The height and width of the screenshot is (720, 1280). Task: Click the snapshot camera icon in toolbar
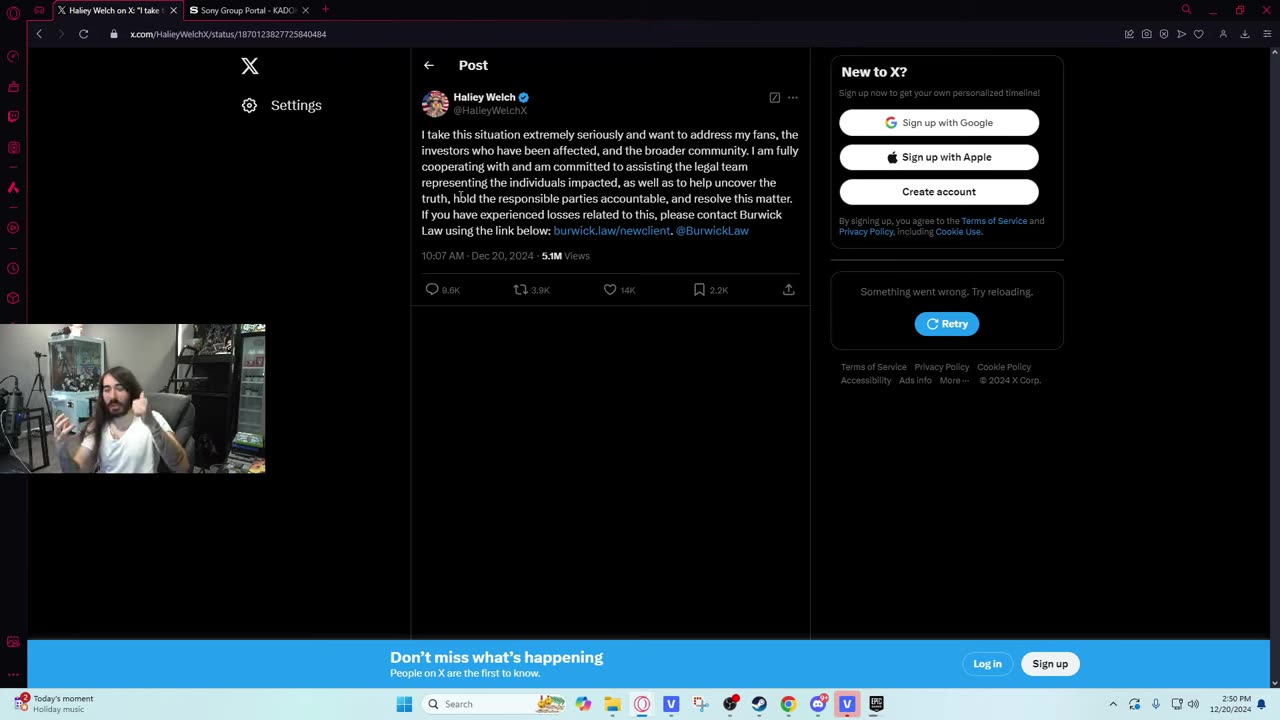[1147, 34]
